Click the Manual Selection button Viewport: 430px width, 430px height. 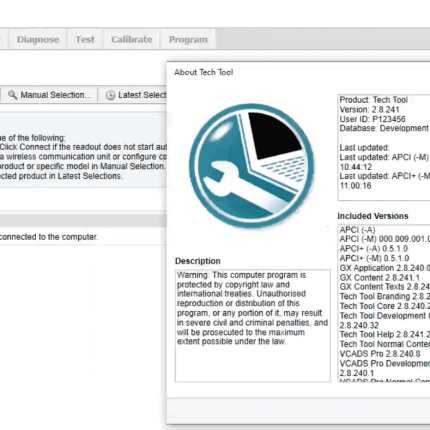coord(49,95)
